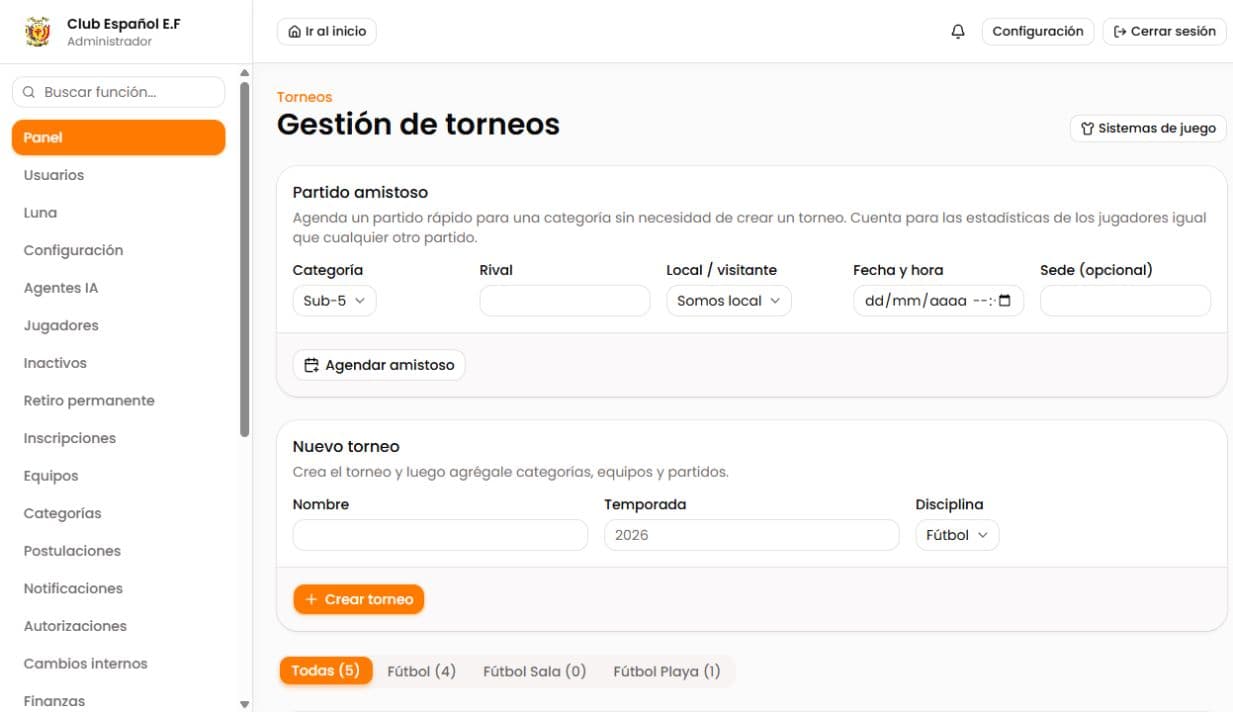Open Sistemas de juego
This screenshot has height=712, width=1233.
tap(1148, 129)
